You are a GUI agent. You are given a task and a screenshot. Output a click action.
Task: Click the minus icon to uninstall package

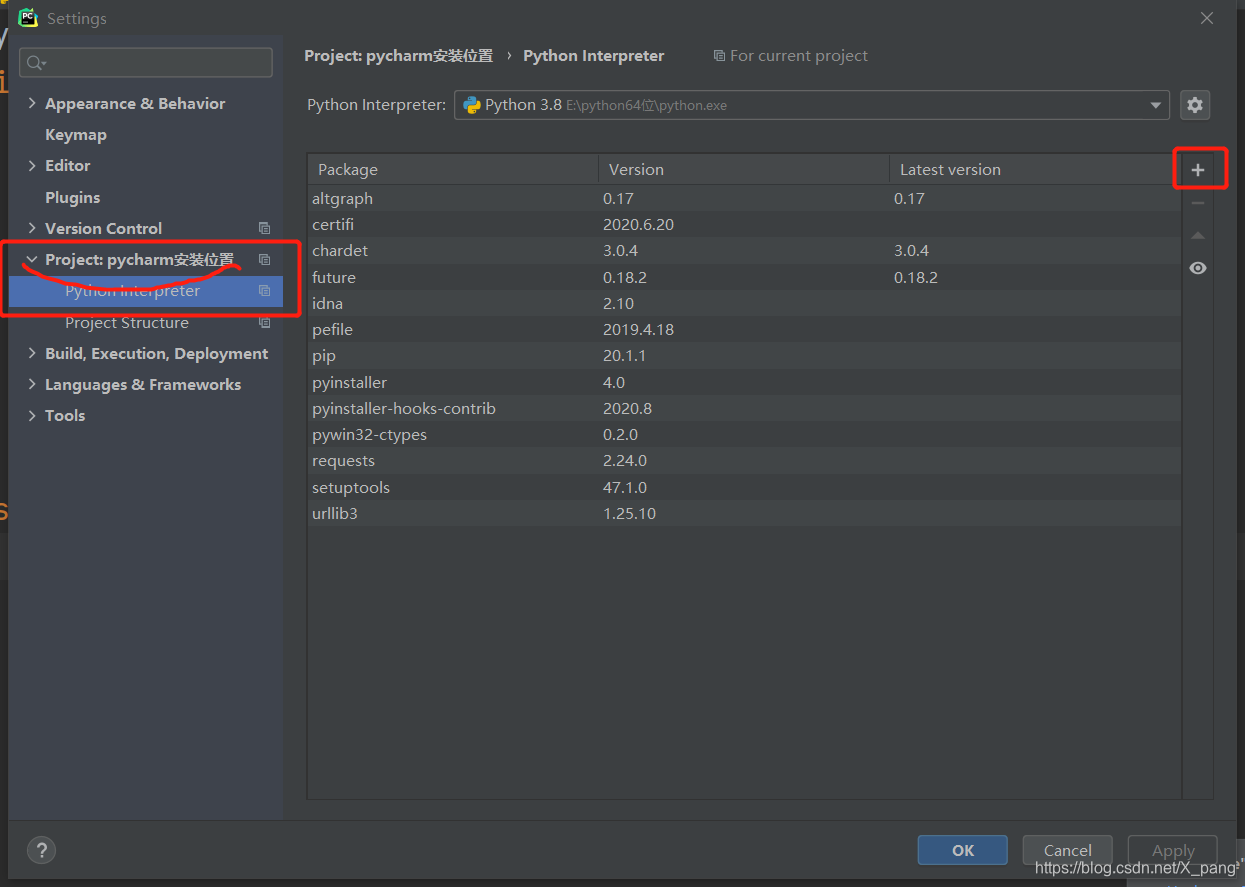(x=1197, y=203)
